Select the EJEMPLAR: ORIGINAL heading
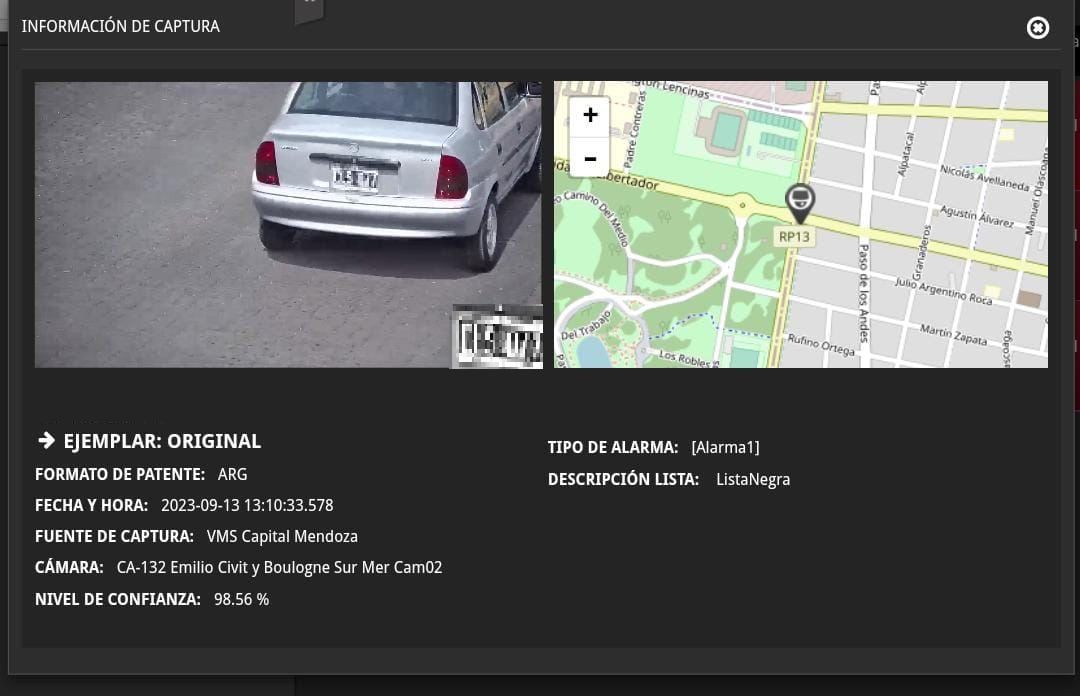 pyautogui.click(x=162, y=441)
